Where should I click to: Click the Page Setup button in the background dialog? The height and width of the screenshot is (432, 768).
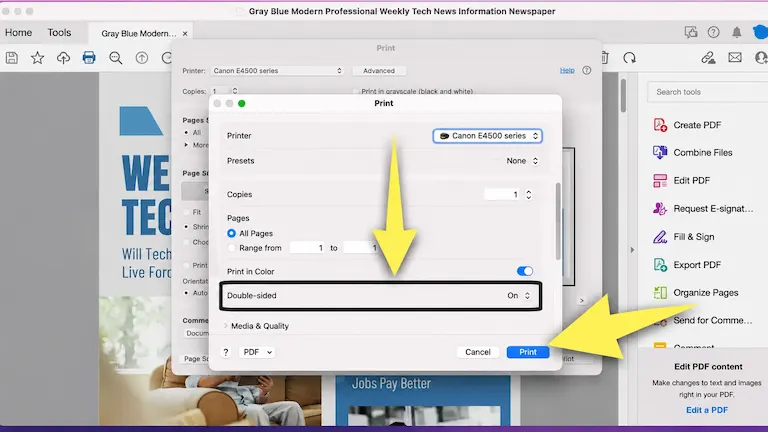coord(195,359)
